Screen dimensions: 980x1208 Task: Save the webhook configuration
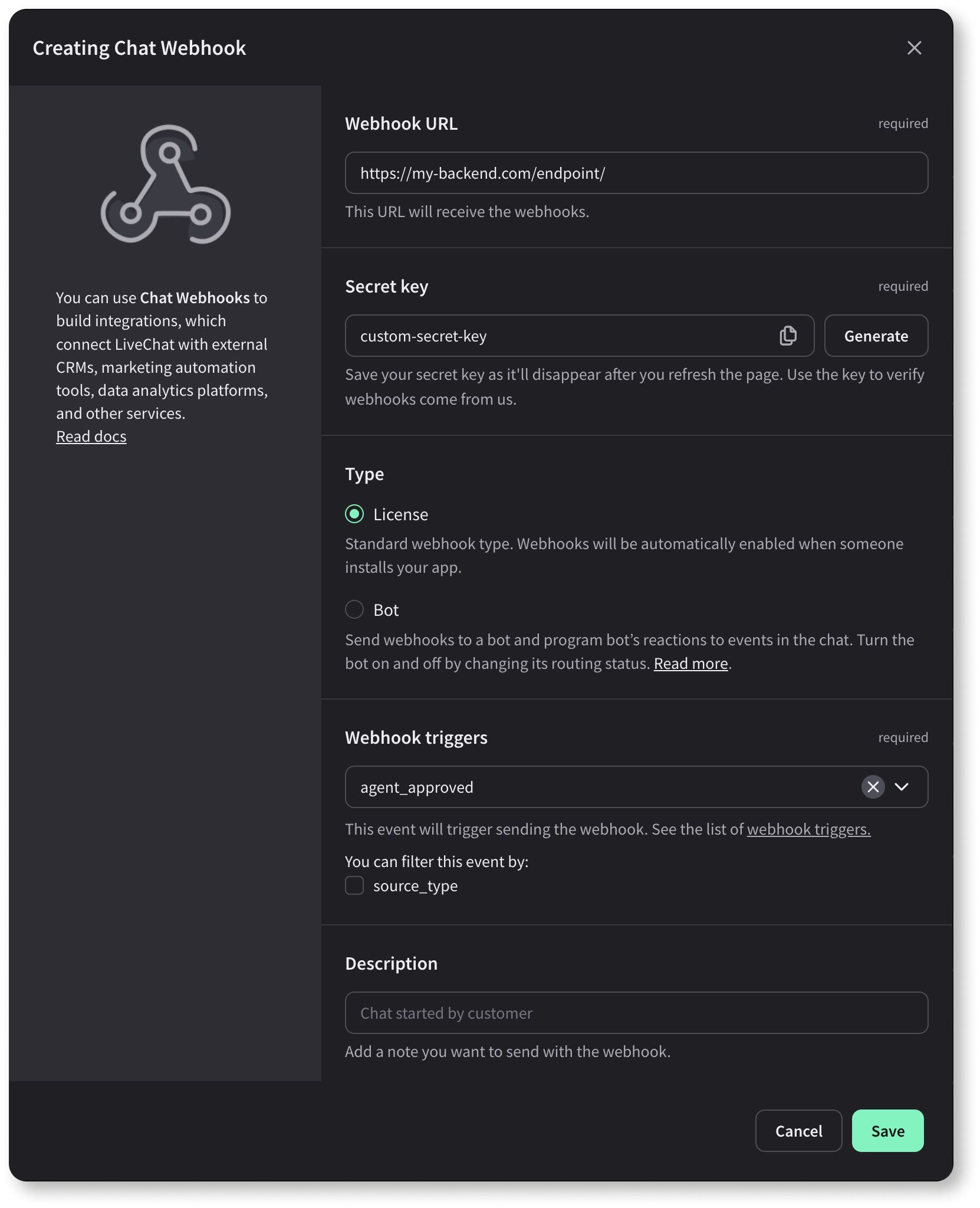[887, 1131]
